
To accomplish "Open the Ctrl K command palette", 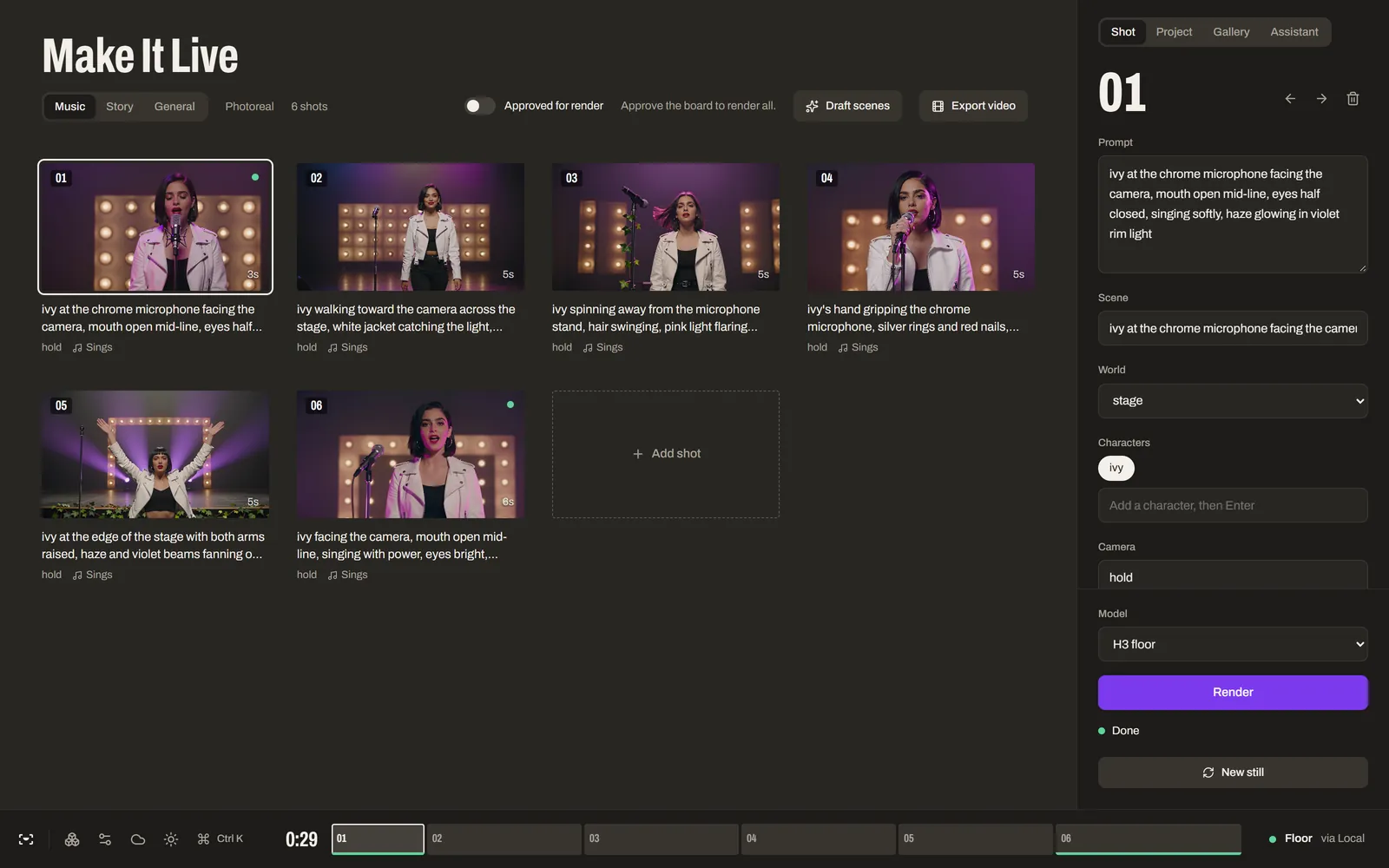I will click(x=221, y=839).
